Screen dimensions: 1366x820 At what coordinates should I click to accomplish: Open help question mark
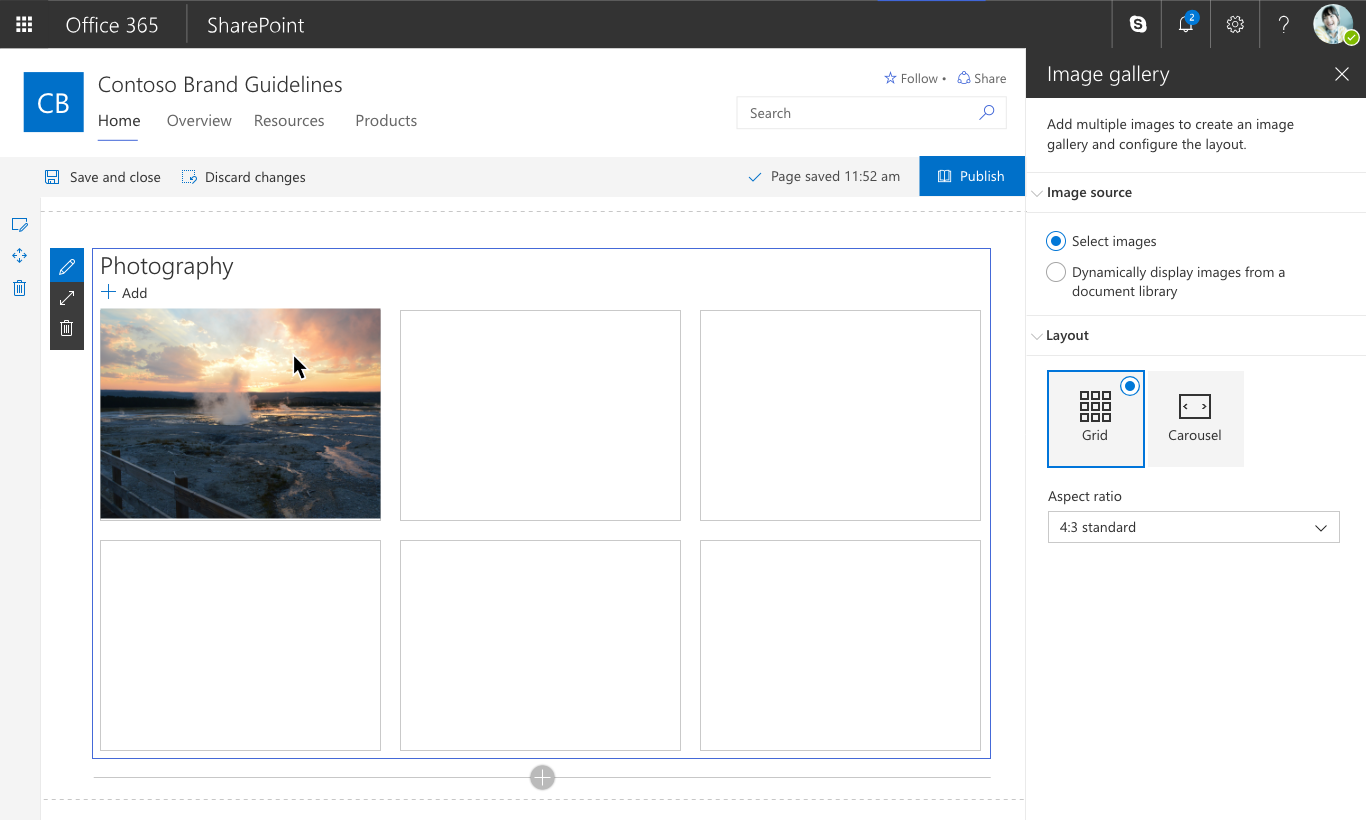(1284, 24)
